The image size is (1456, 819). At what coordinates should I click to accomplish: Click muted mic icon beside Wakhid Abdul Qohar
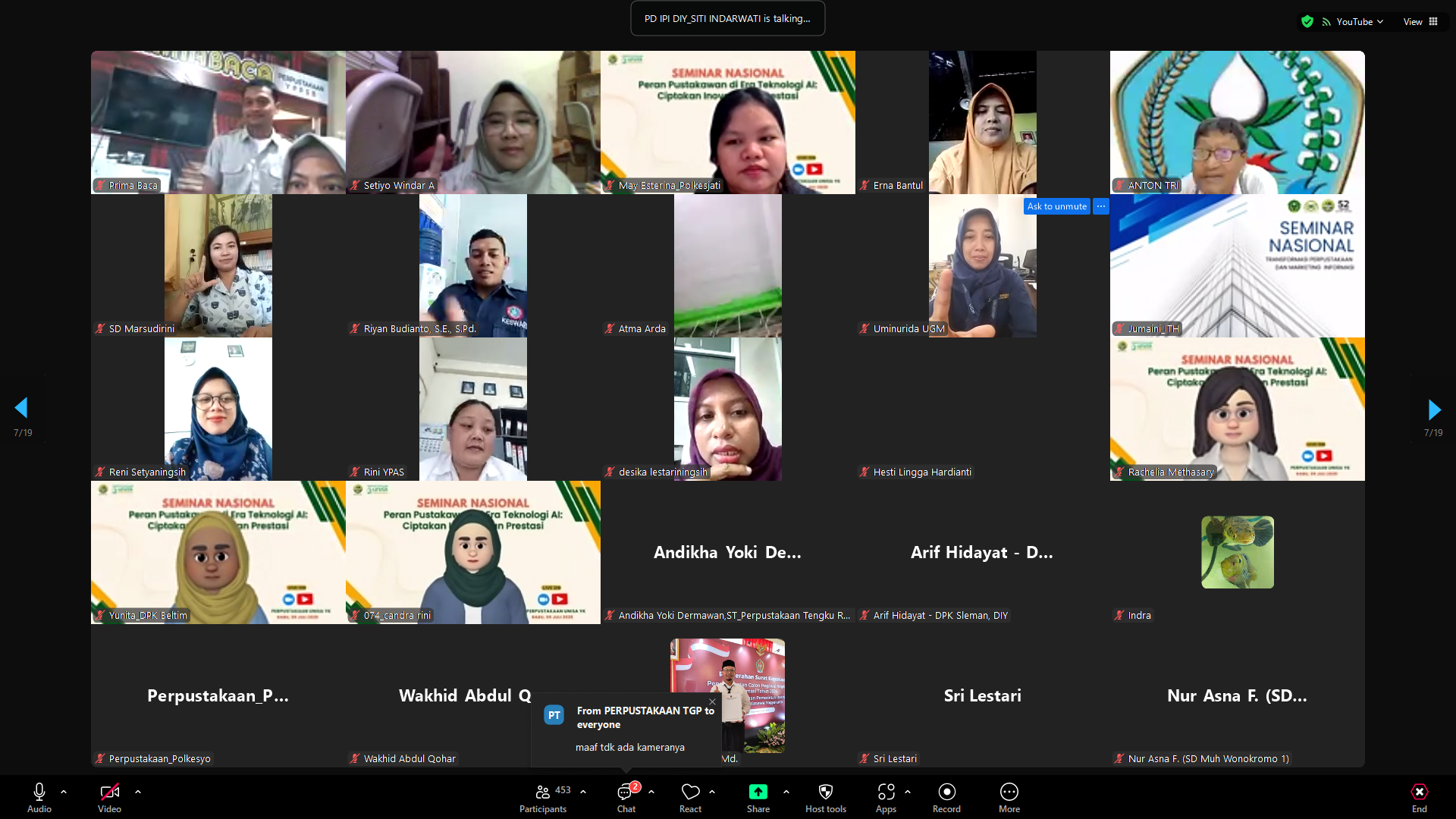click(355, 758)
